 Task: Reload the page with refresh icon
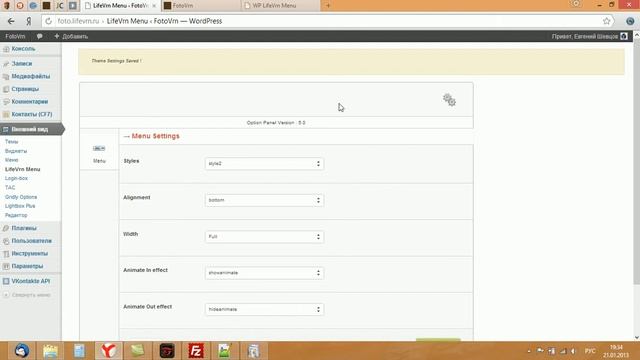[x=48, y=21]
